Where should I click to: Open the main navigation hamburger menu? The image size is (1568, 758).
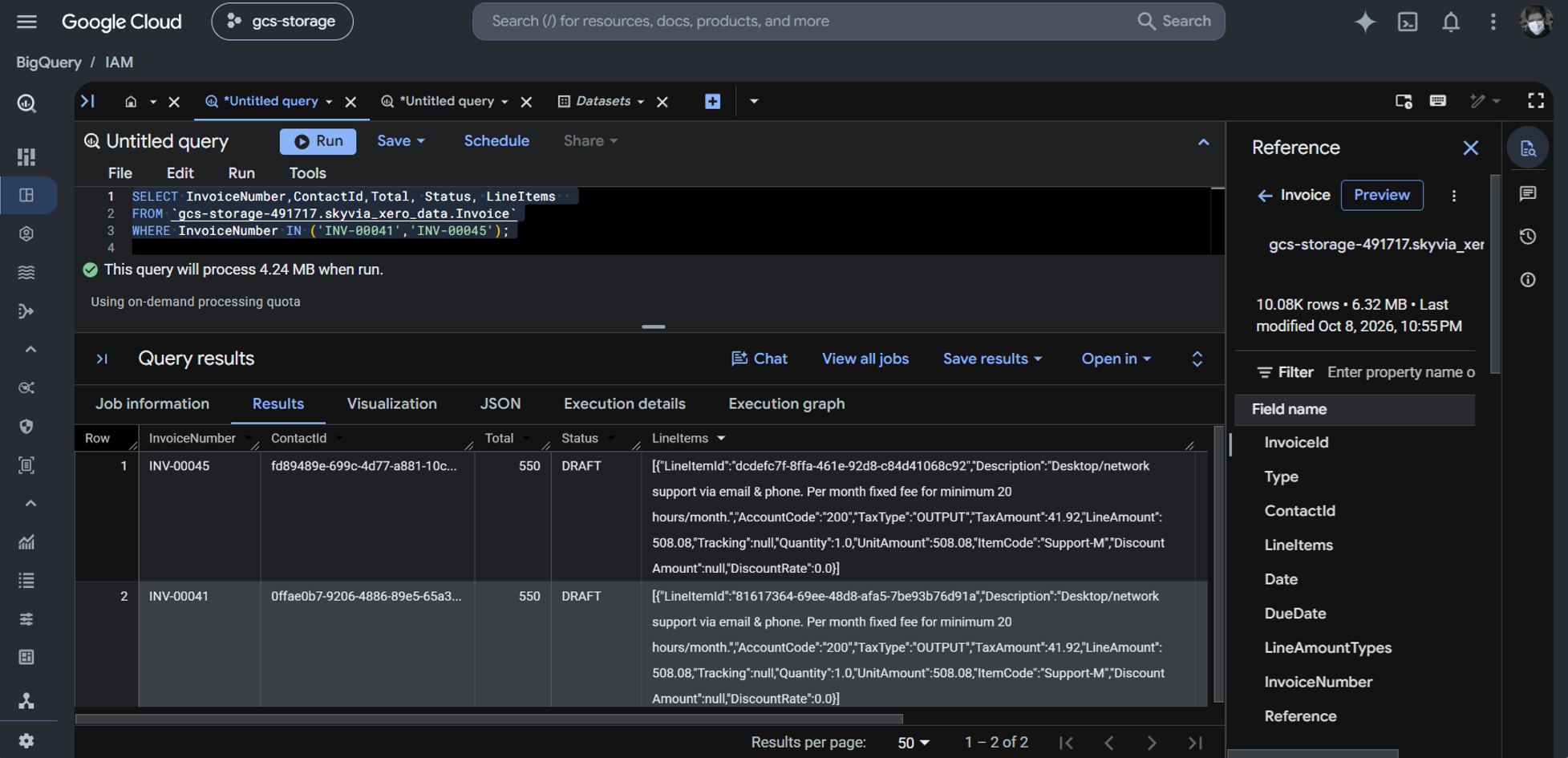tap(26, 22)
